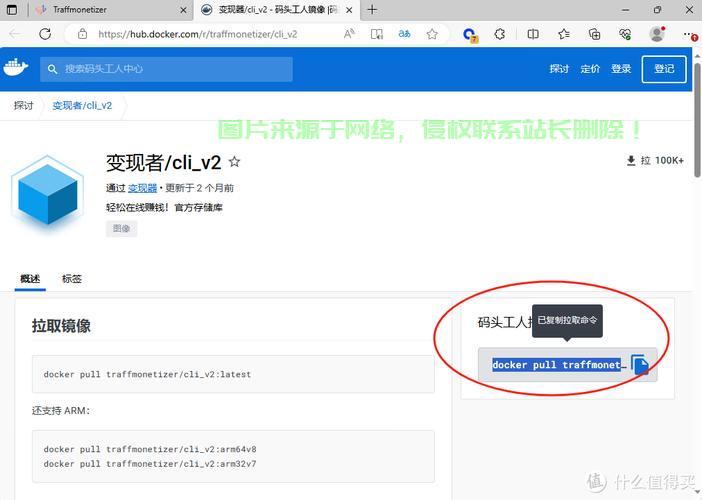Click the Docker Hub search field
Image resolution: width=702 pixels, height=500 pixels.
[166, 69]
